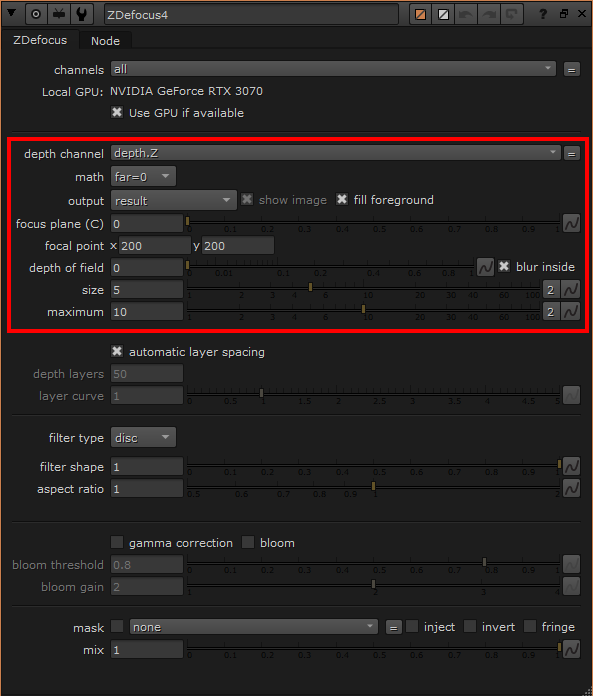Split the size value with button 2
The width and height of the screenshot is (593, 696).
point(550,290)
